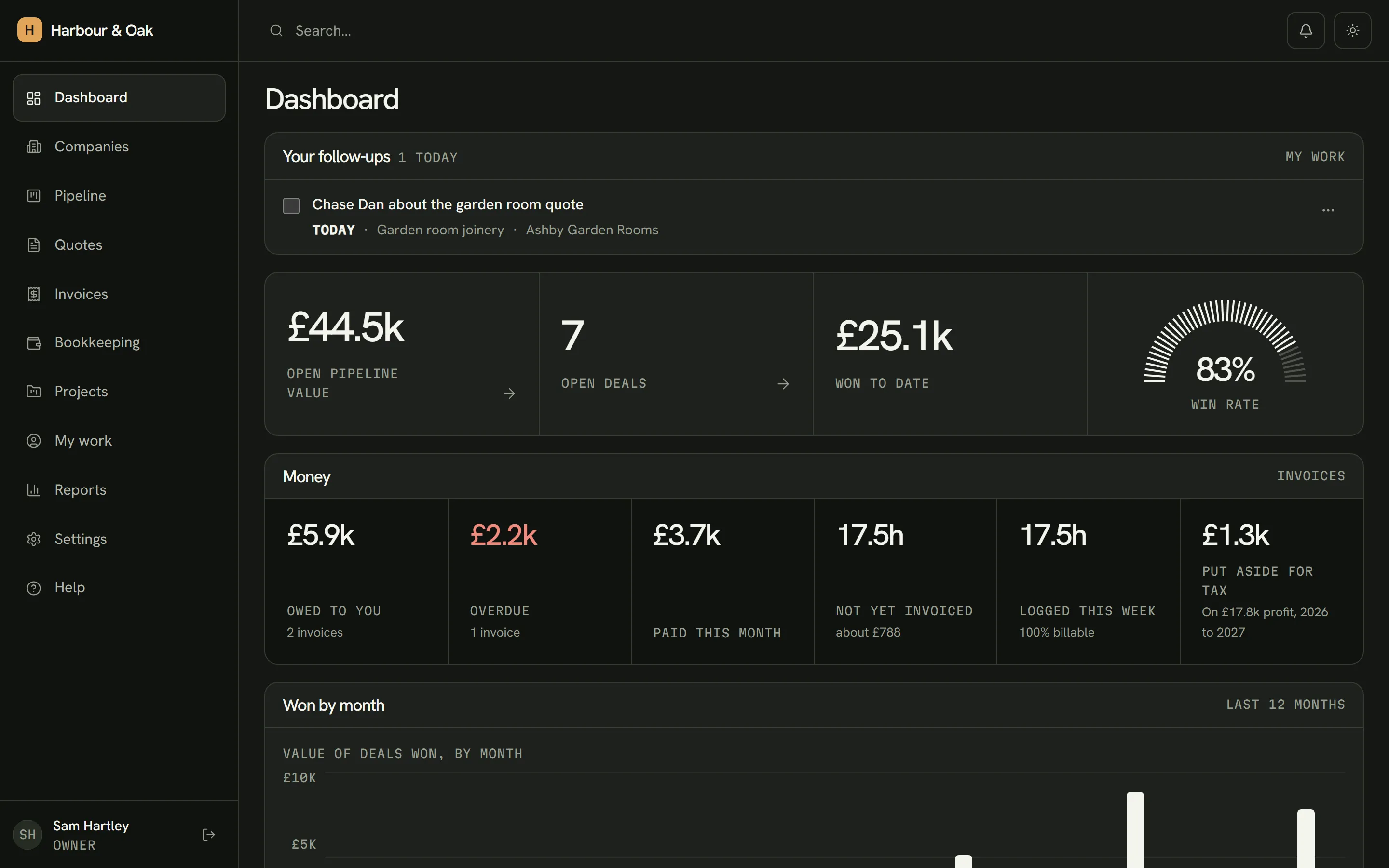Click the "2 invoices" text
The width and height of the screenshot is (1389, 868).
[x=314, y=633]
